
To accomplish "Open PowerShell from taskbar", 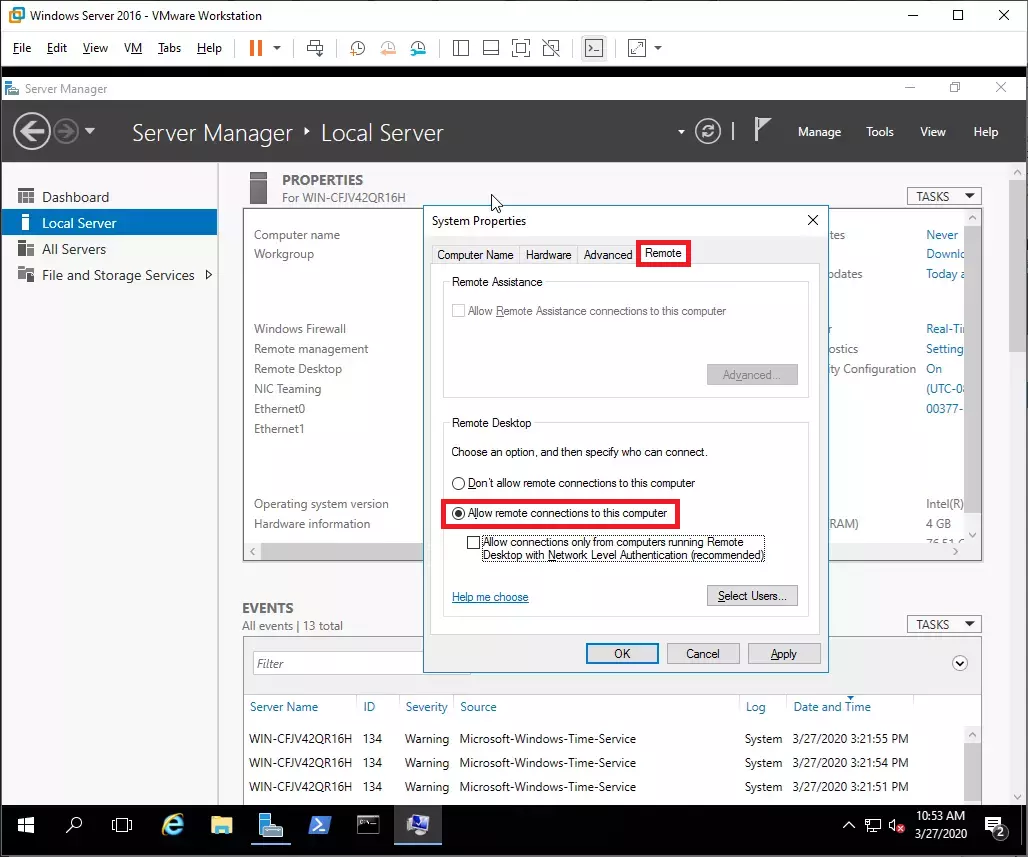I will pos(319,826).
